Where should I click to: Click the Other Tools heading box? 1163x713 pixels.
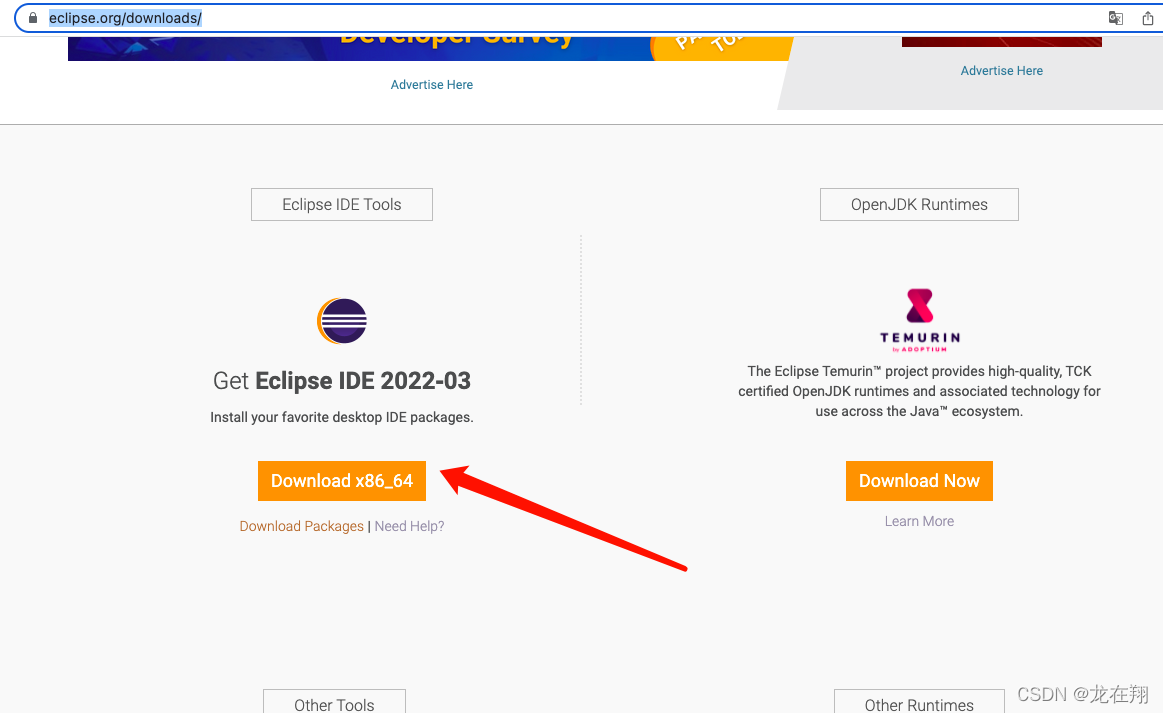pyautogui.click(x=335, y=702)
